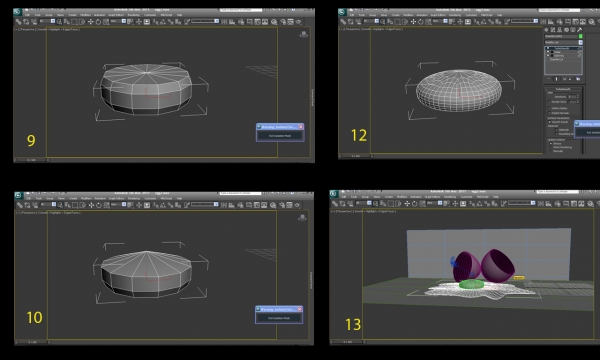Click Bind to Space Warp in screenshot 9
The height and width of the screenshot is (360, 600).
click(x=34, y=22)
